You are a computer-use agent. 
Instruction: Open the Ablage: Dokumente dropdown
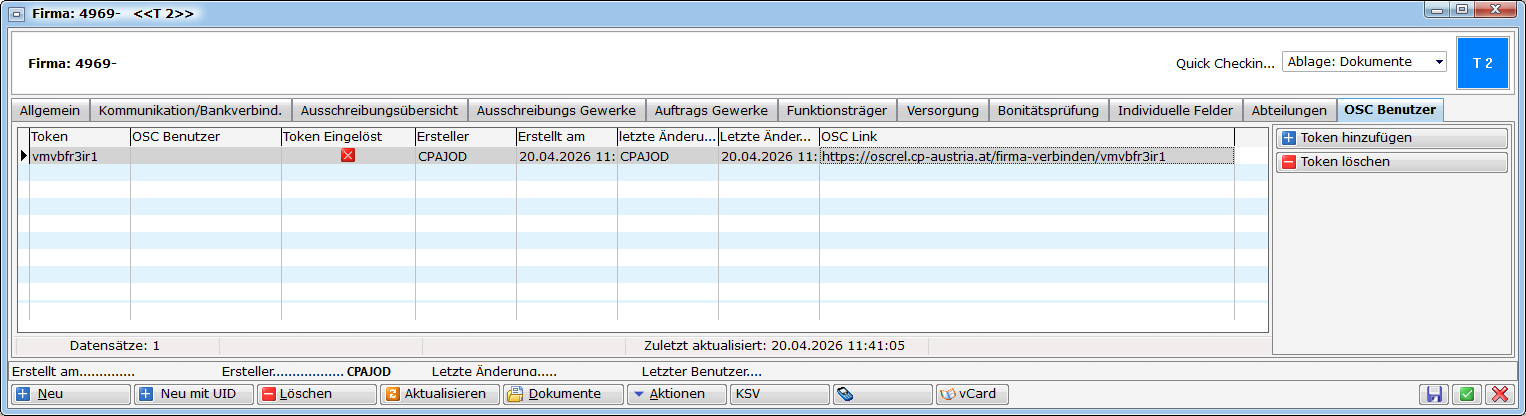pyautogui.click(x=1364, y=62)
